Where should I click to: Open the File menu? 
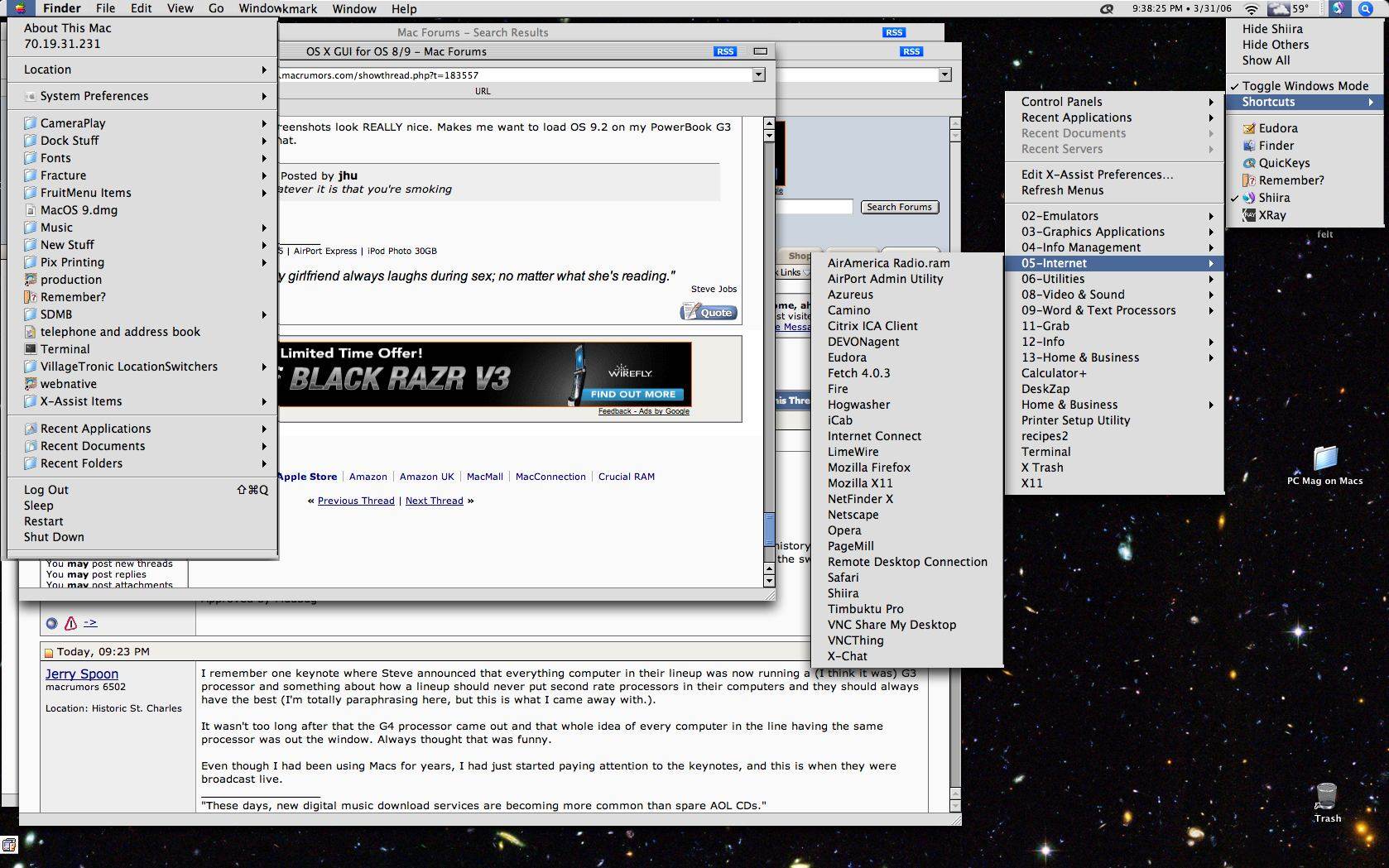[105, 9]
